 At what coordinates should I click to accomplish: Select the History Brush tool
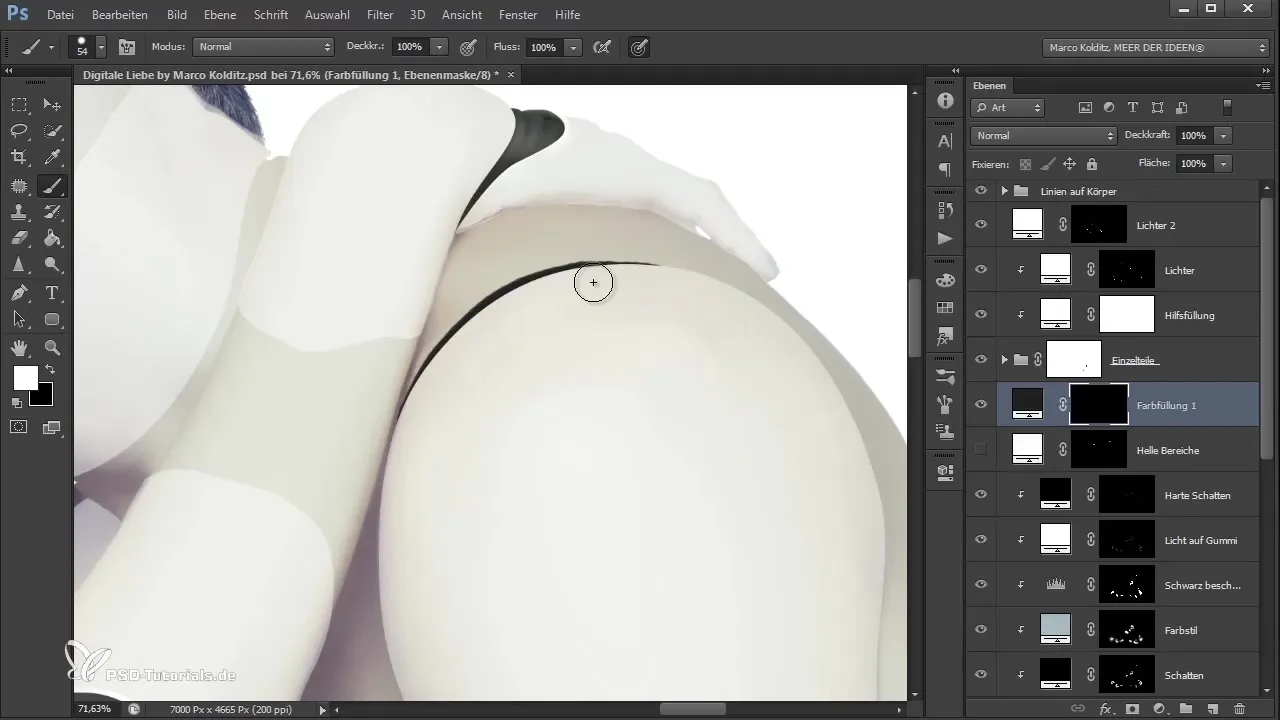53,212
